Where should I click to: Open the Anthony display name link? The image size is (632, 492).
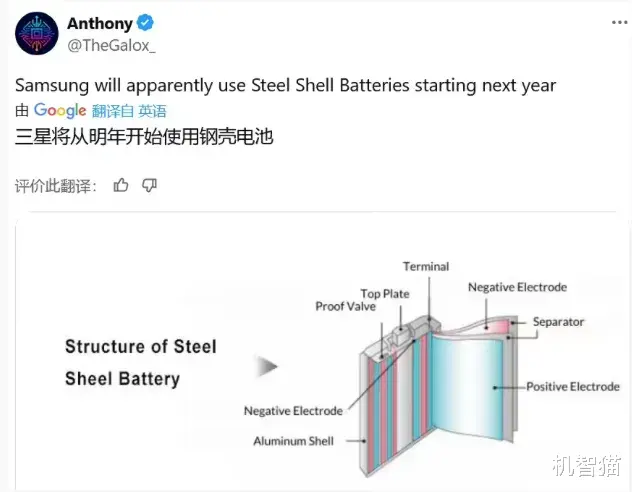[x=100, y=23]
